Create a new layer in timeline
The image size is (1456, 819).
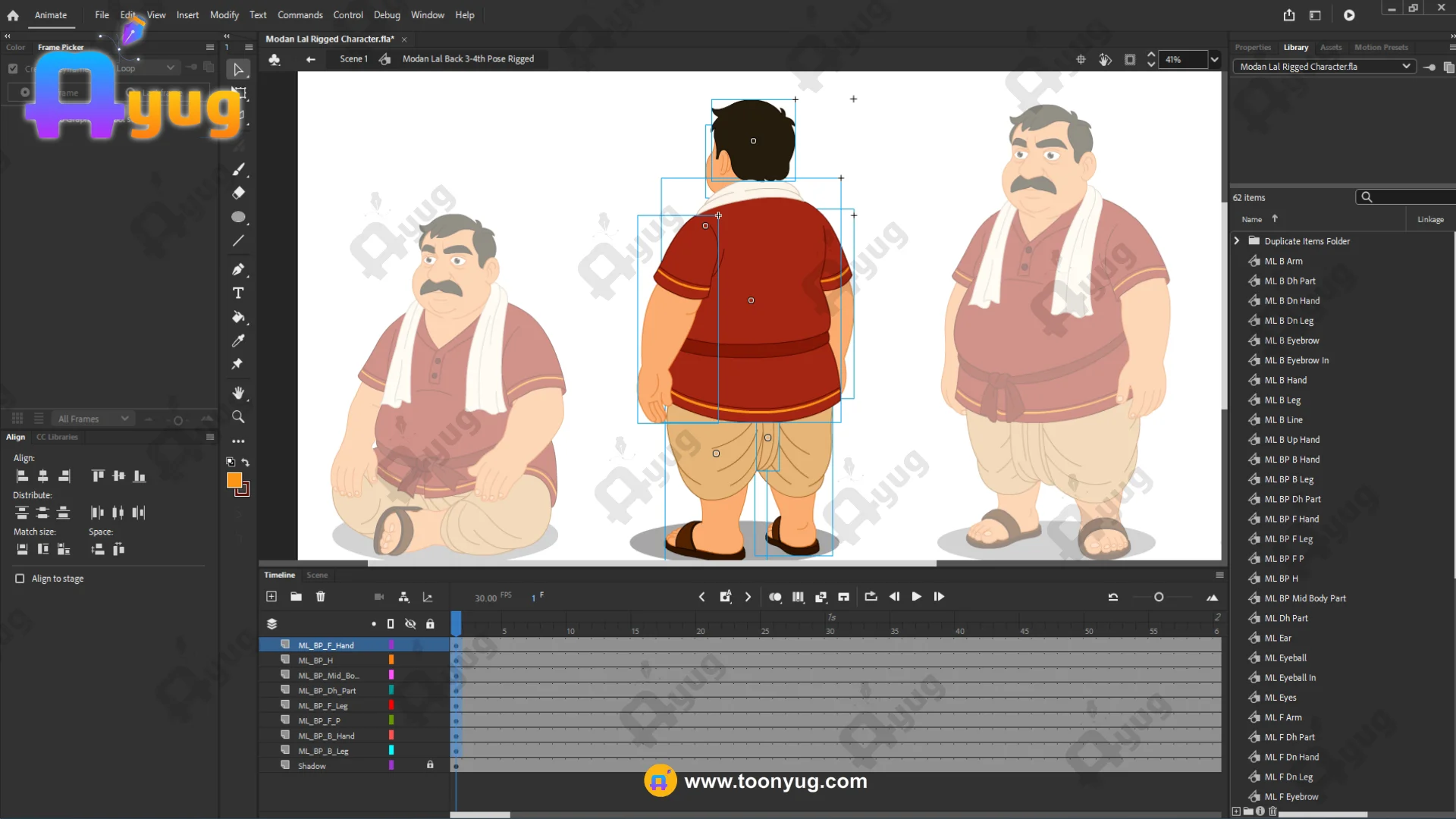[271, 597]
